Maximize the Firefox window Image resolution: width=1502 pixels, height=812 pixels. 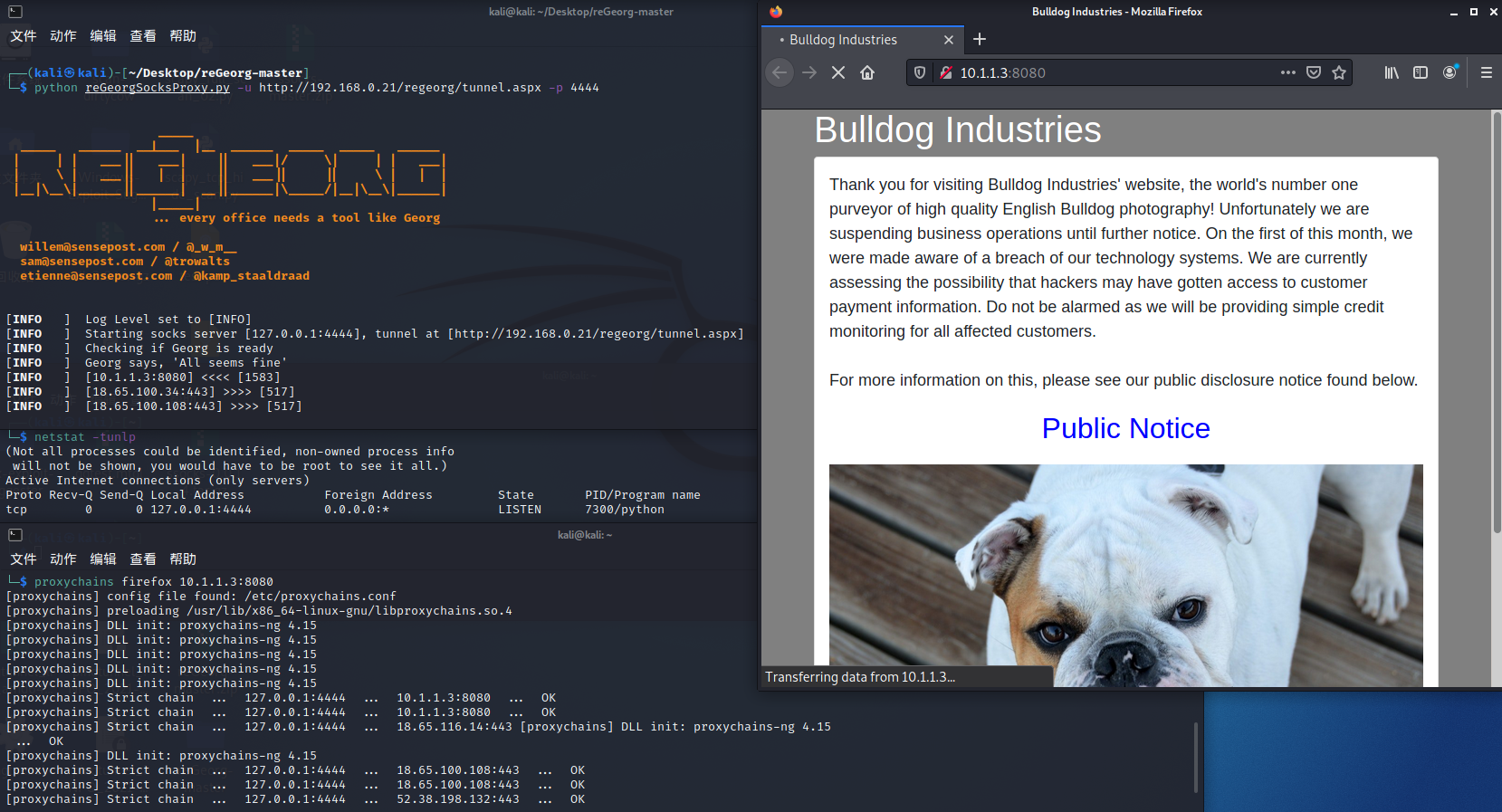(x=1474, y=12)
